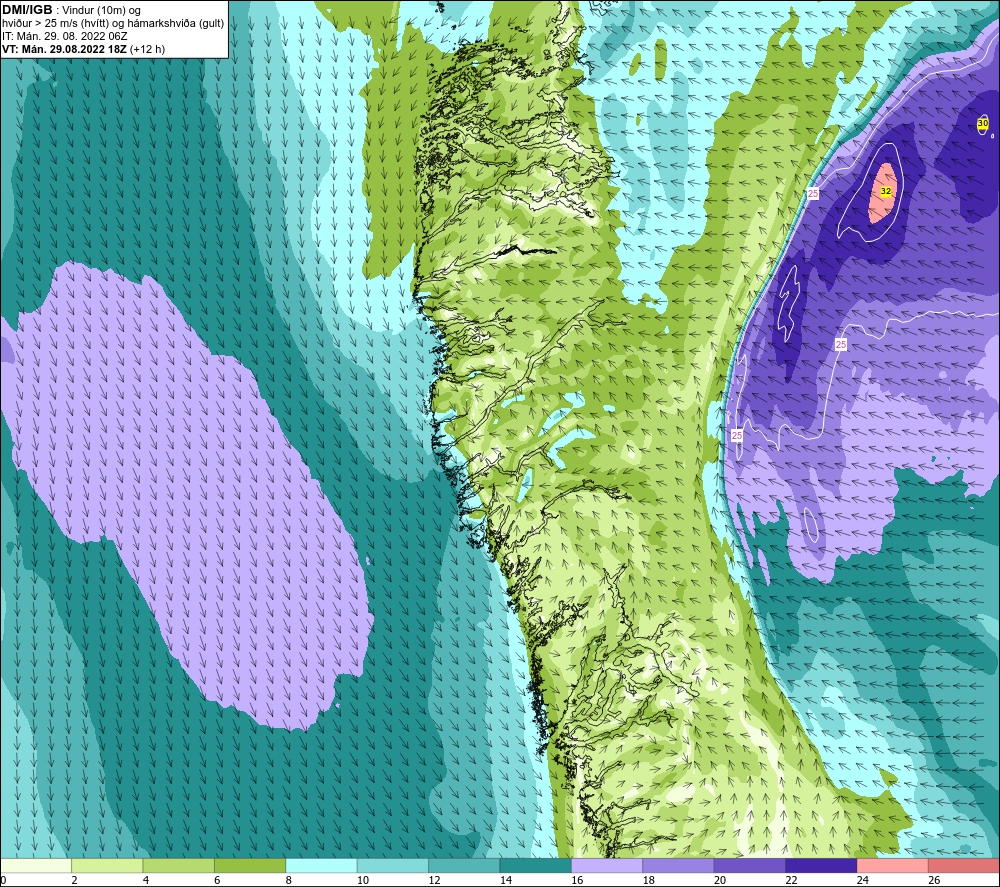Pick the dark indigo 22–24 m/s swatch
Viewport: 1000px width, 887px height.
[x=821, y=865]
